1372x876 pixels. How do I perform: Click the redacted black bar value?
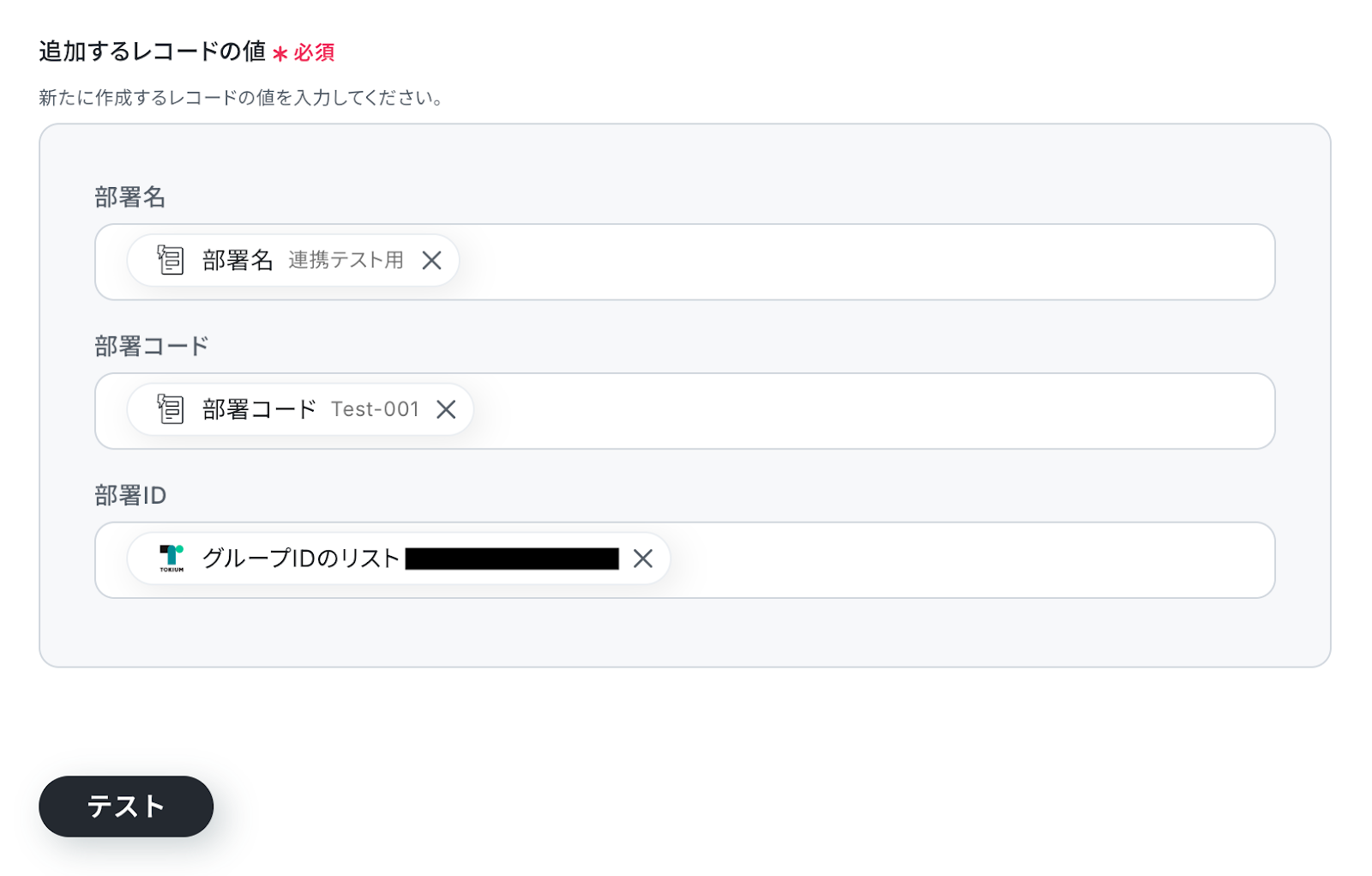pos(512,559)
